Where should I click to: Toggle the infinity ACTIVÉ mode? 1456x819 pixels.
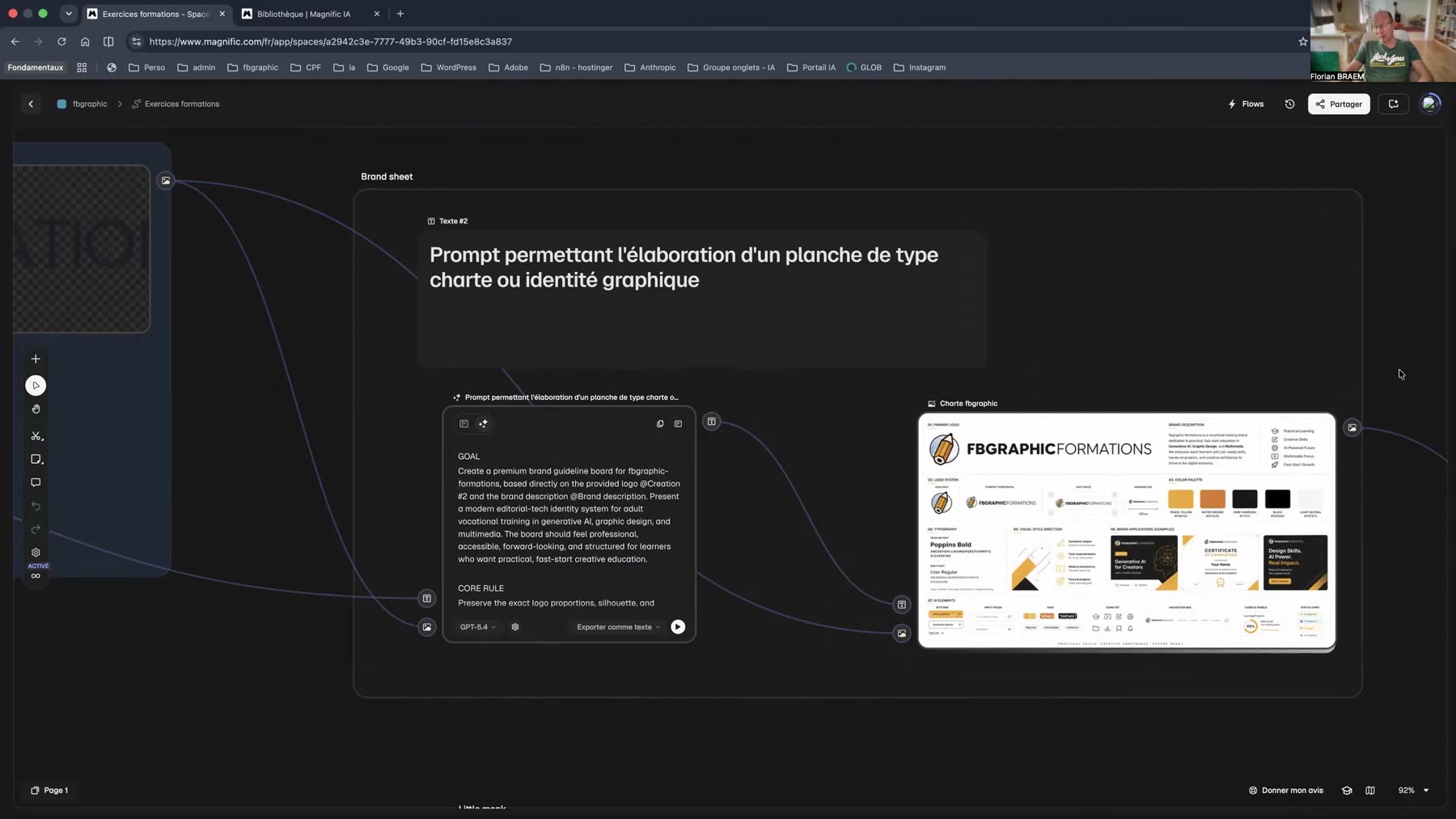click(36, 575)
